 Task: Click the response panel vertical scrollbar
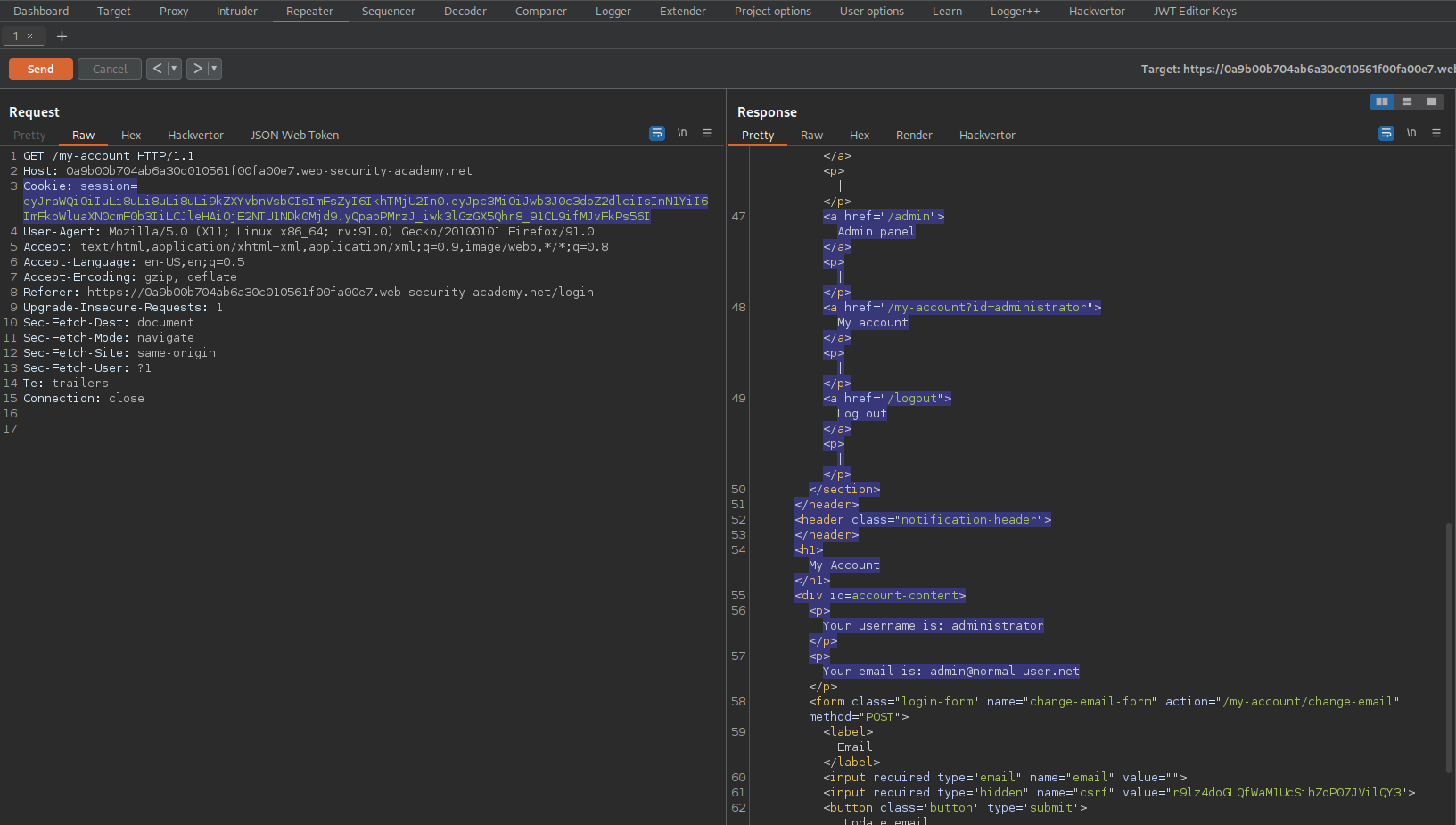(x=1449, y=648)
